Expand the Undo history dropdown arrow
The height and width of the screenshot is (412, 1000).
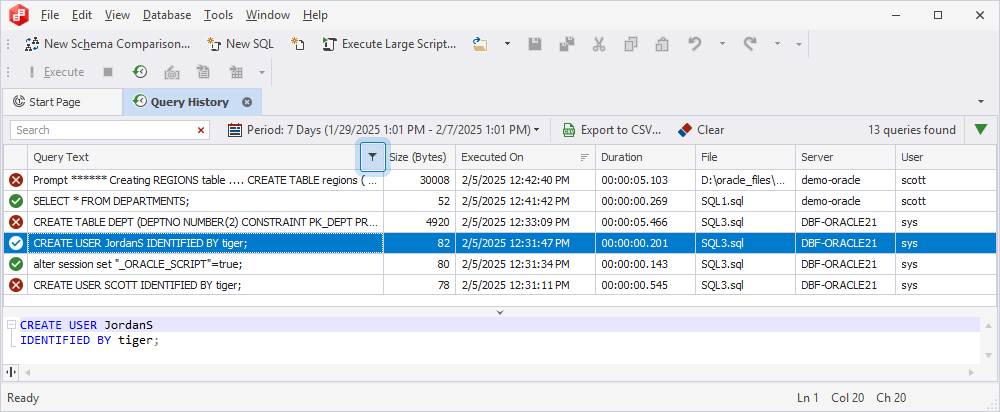pyautogui.click(x=723, y=44)
